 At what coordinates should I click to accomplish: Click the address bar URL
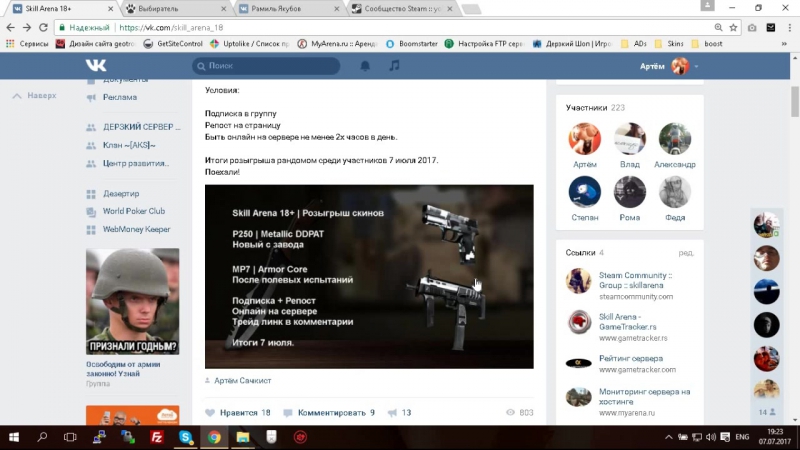(171, 28)
